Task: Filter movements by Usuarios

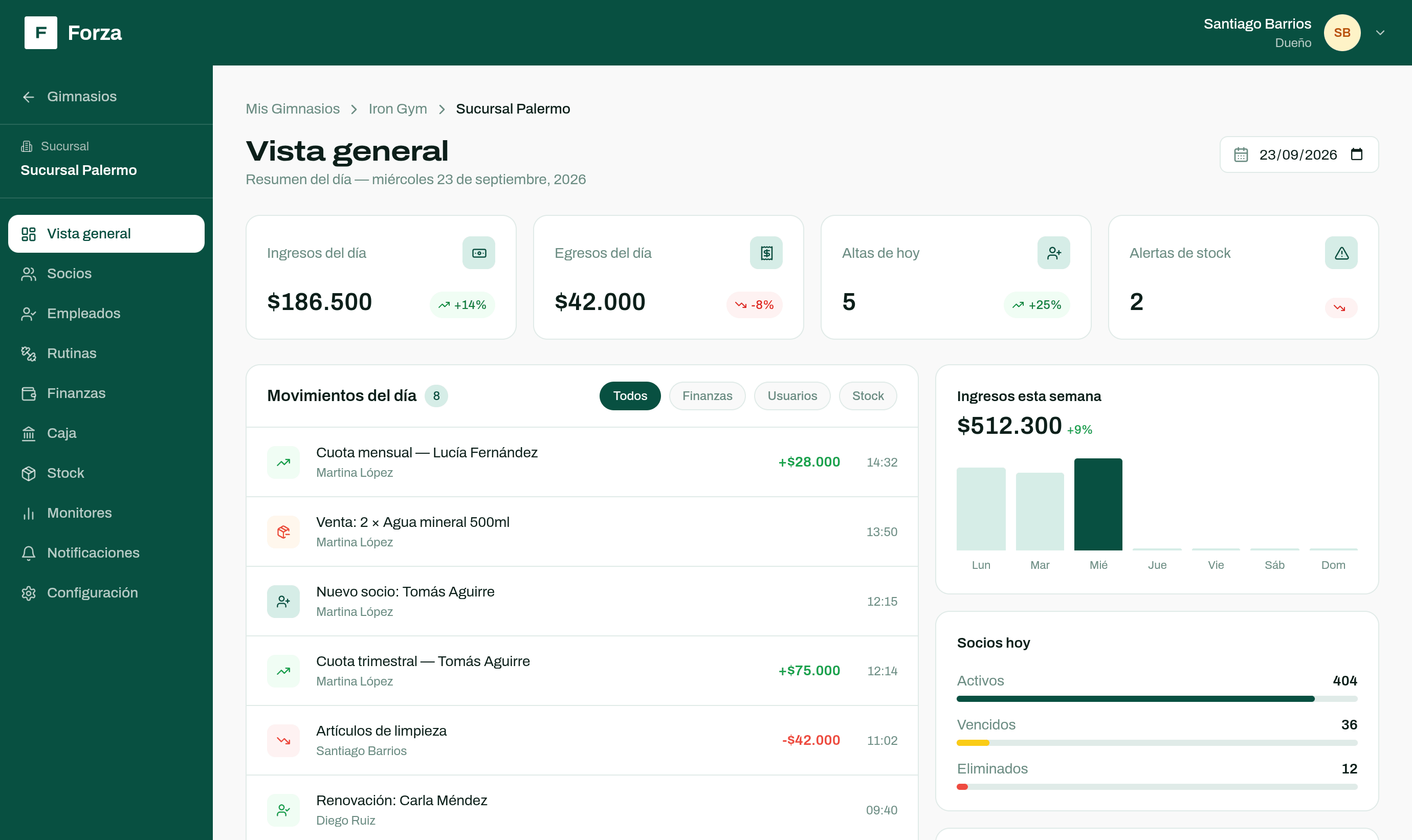Action: coord(792,396)
